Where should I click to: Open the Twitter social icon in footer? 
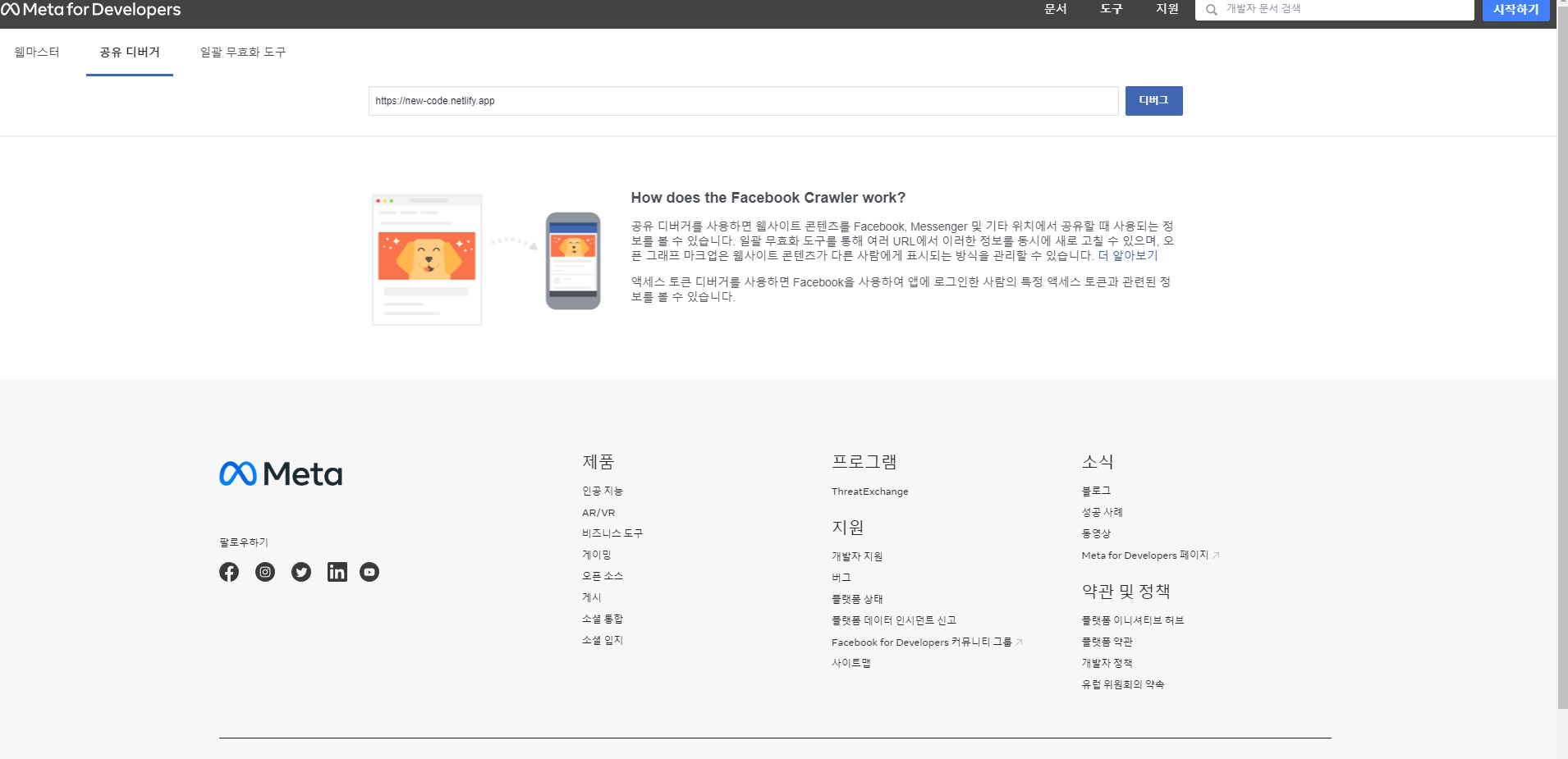[301, 572]
